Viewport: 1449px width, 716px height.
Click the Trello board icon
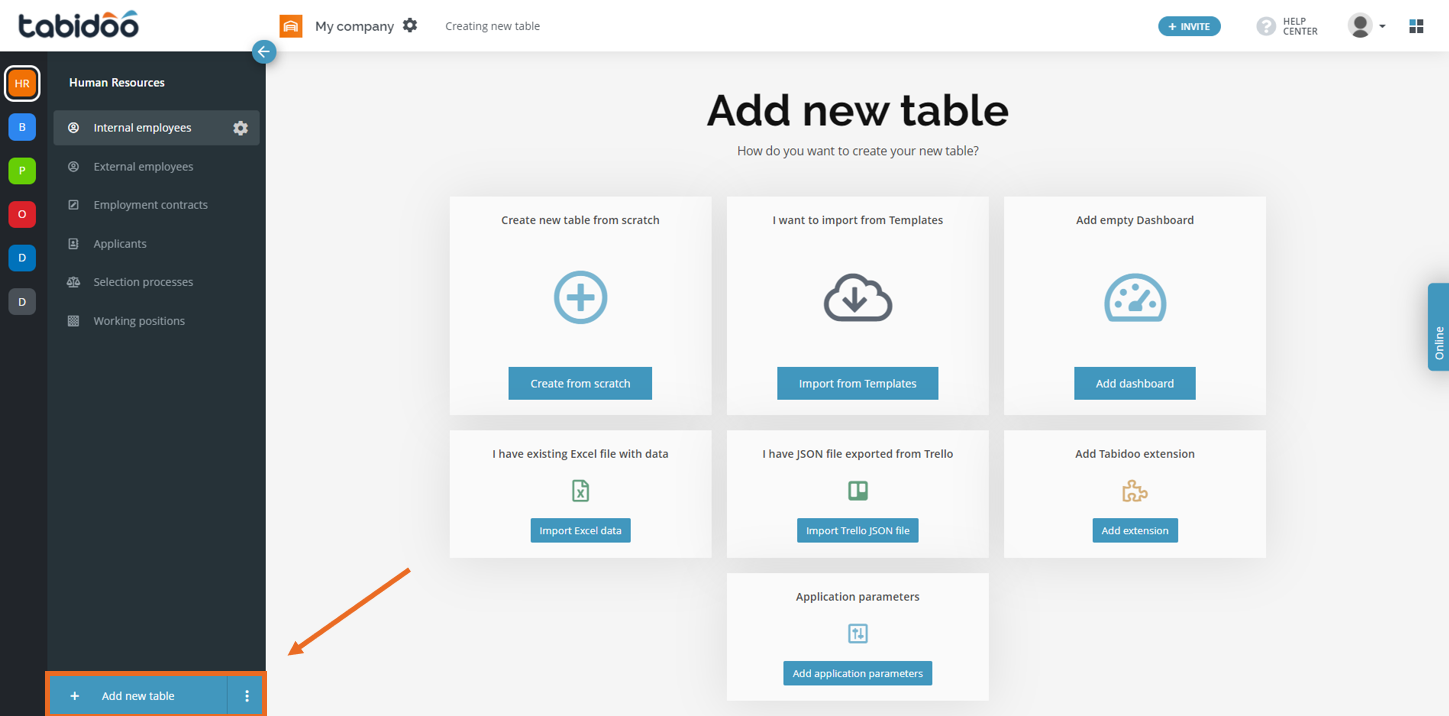(858, 491)
